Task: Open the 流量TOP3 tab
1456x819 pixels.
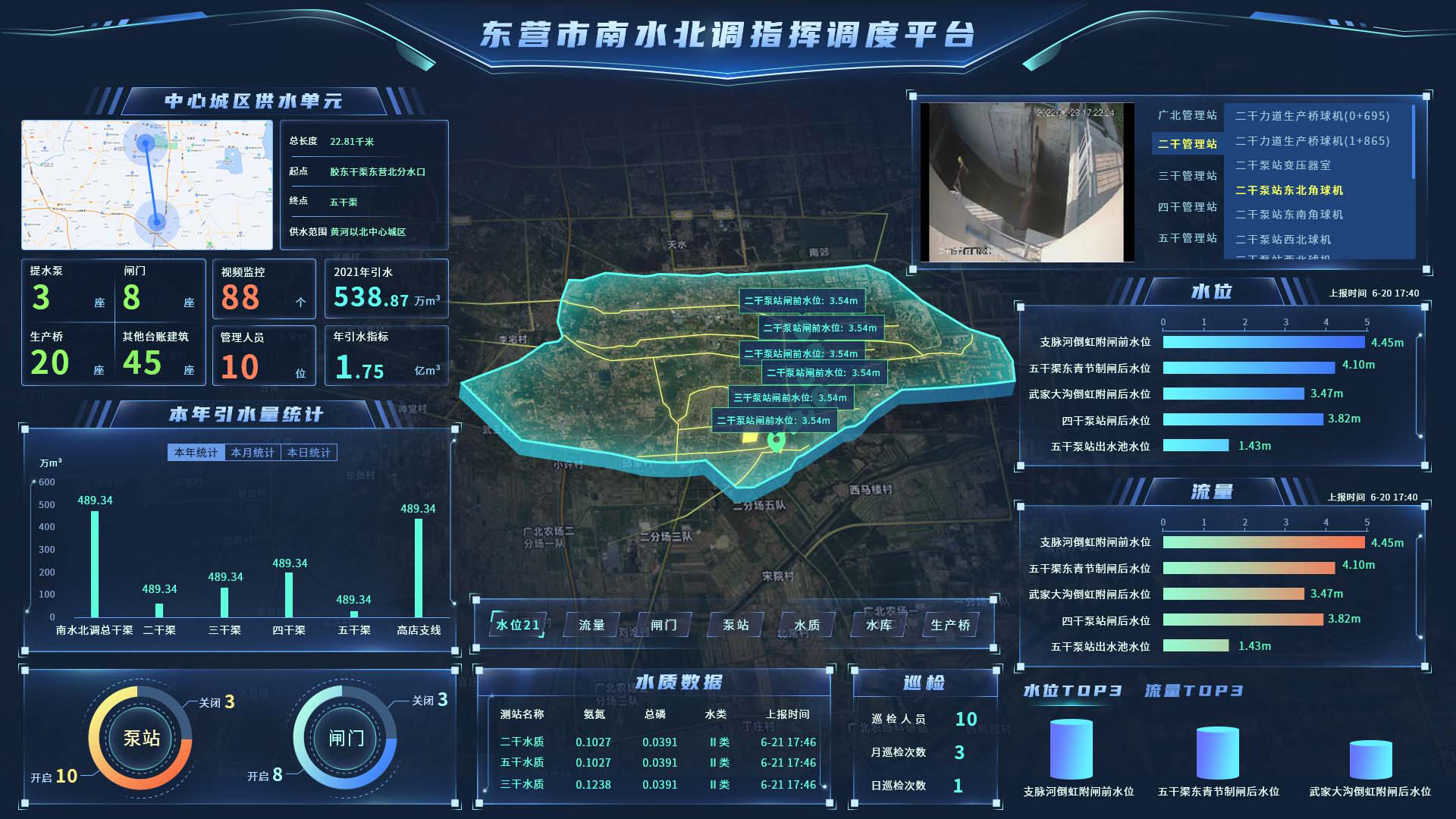Action: click(1194, 691)
